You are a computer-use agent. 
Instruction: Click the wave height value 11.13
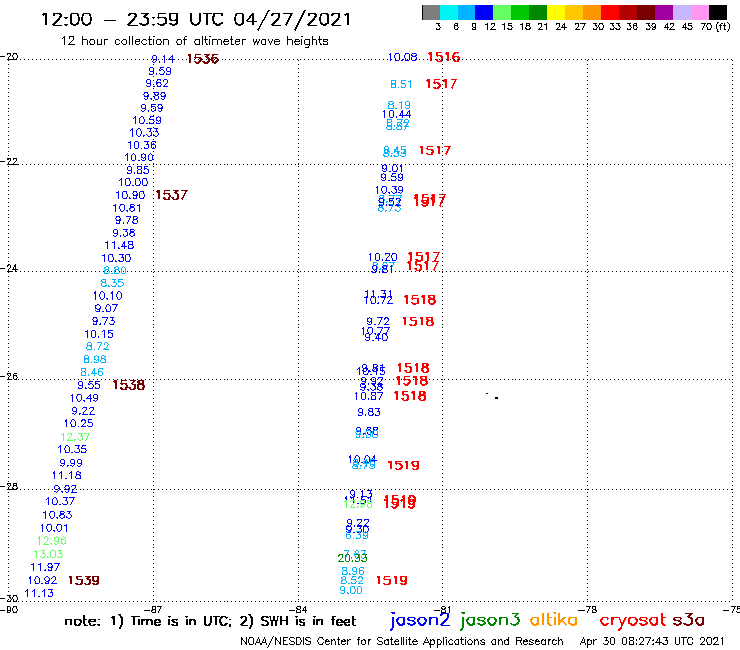pyautogui.click(x=39, y=593)
